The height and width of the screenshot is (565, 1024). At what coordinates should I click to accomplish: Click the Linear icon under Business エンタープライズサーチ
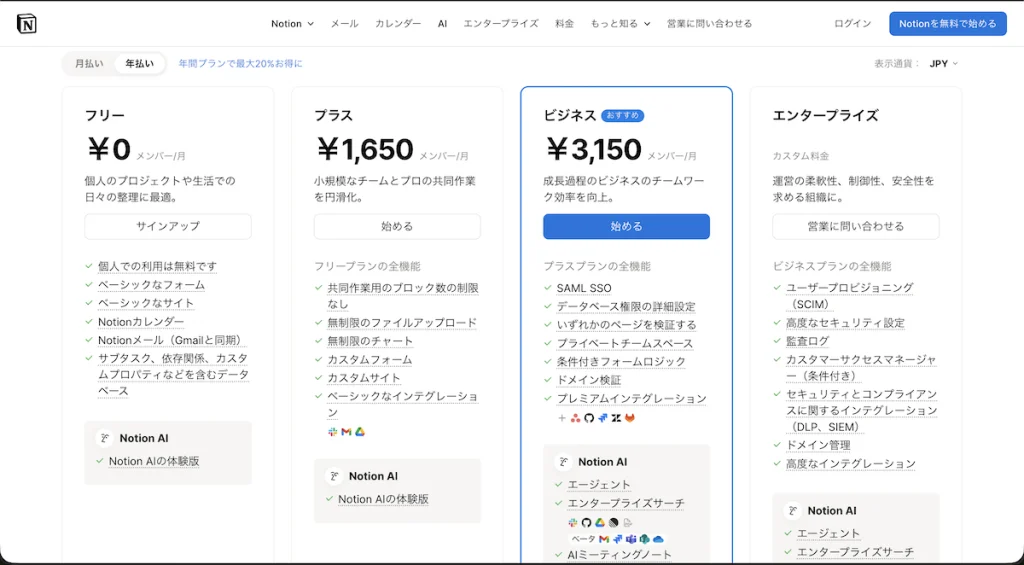[x=613, y=523]
